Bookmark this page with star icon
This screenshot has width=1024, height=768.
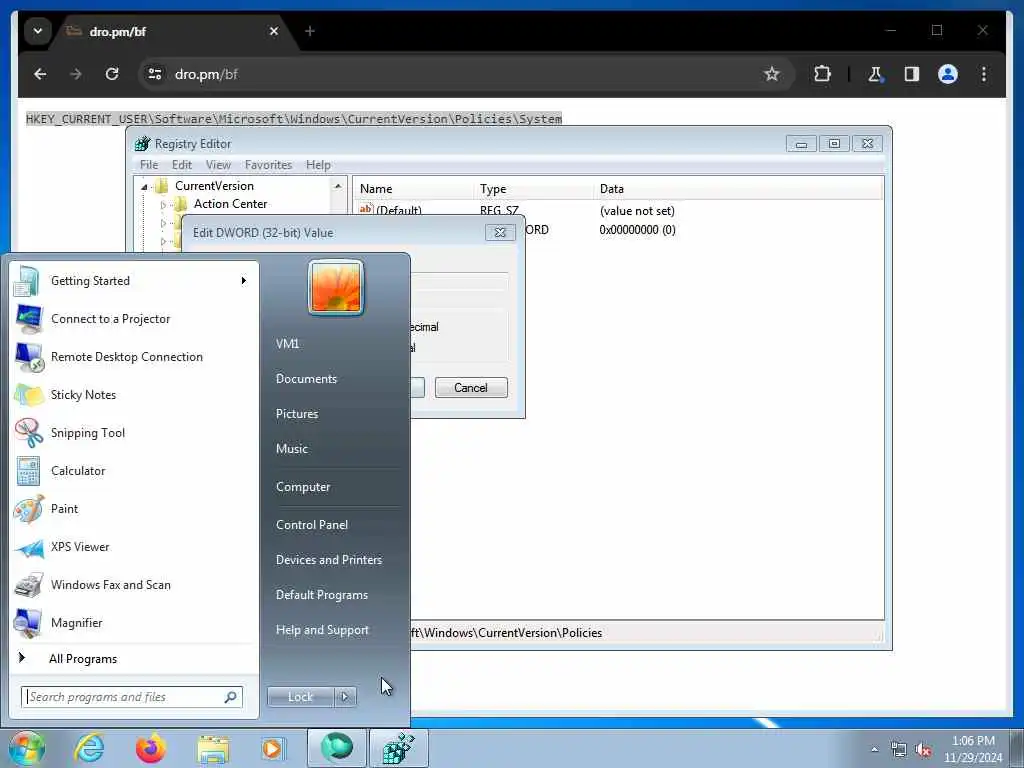(772, 74)
